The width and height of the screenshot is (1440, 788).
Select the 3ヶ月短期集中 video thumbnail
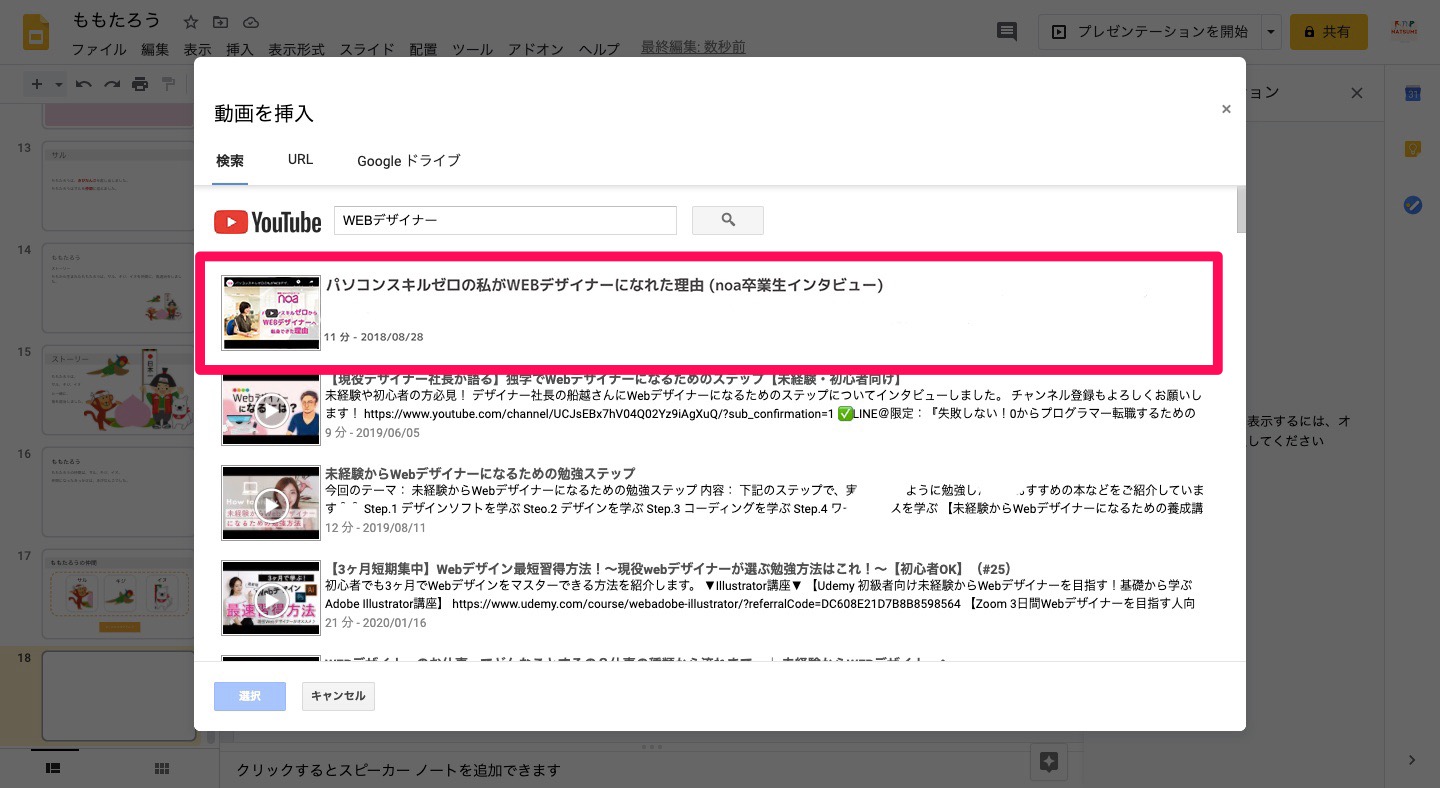click(x=271, y=598)
